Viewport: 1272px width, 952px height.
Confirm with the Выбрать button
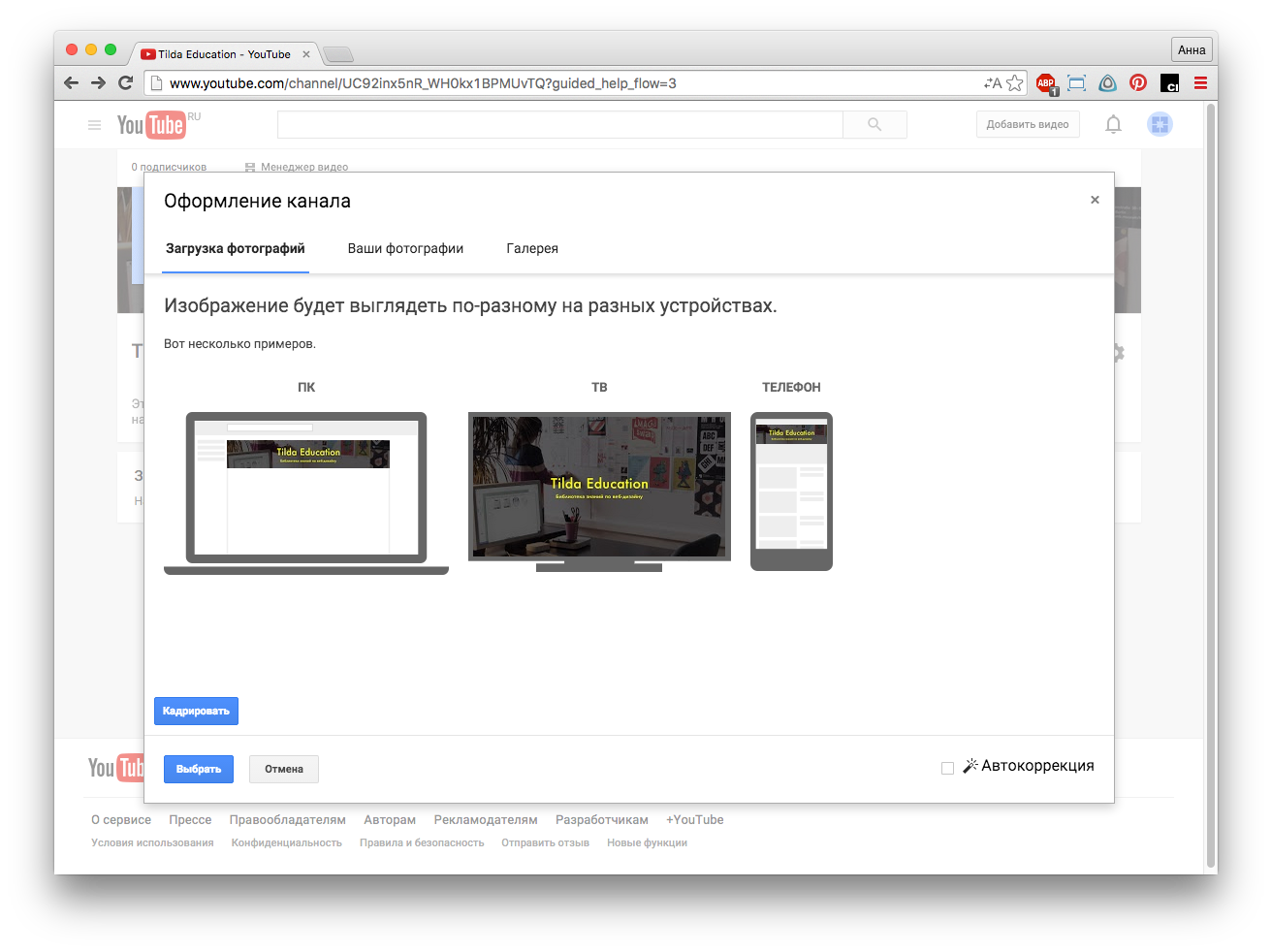pyautogui.click(x=199, y=769)
